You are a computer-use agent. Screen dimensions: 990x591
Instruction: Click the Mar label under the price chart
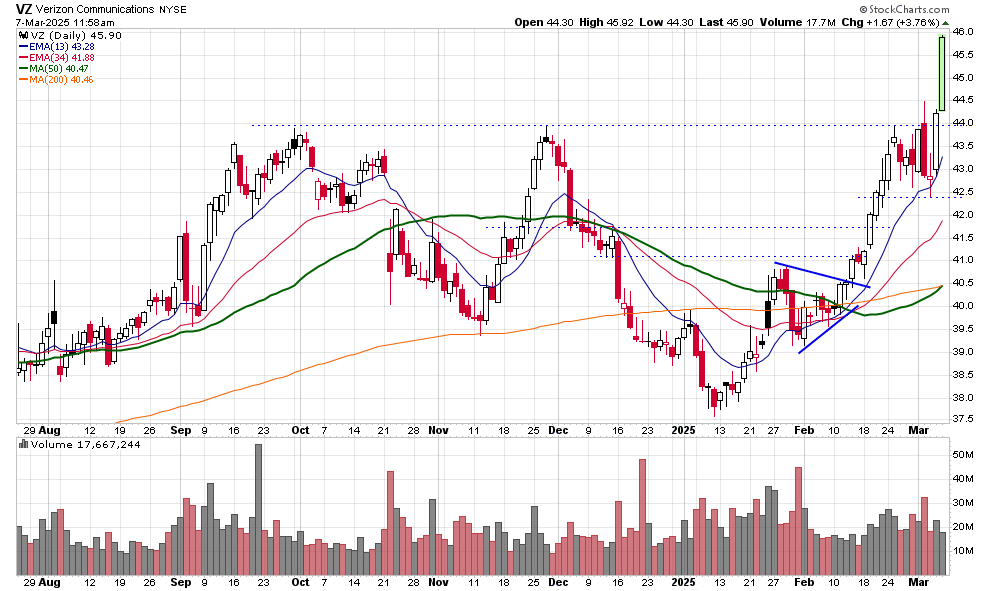coord(918,431)
